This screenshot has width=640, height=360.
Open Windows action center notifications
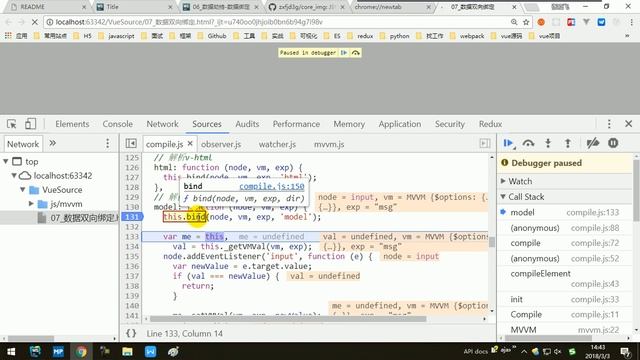[x=625, y=351]
